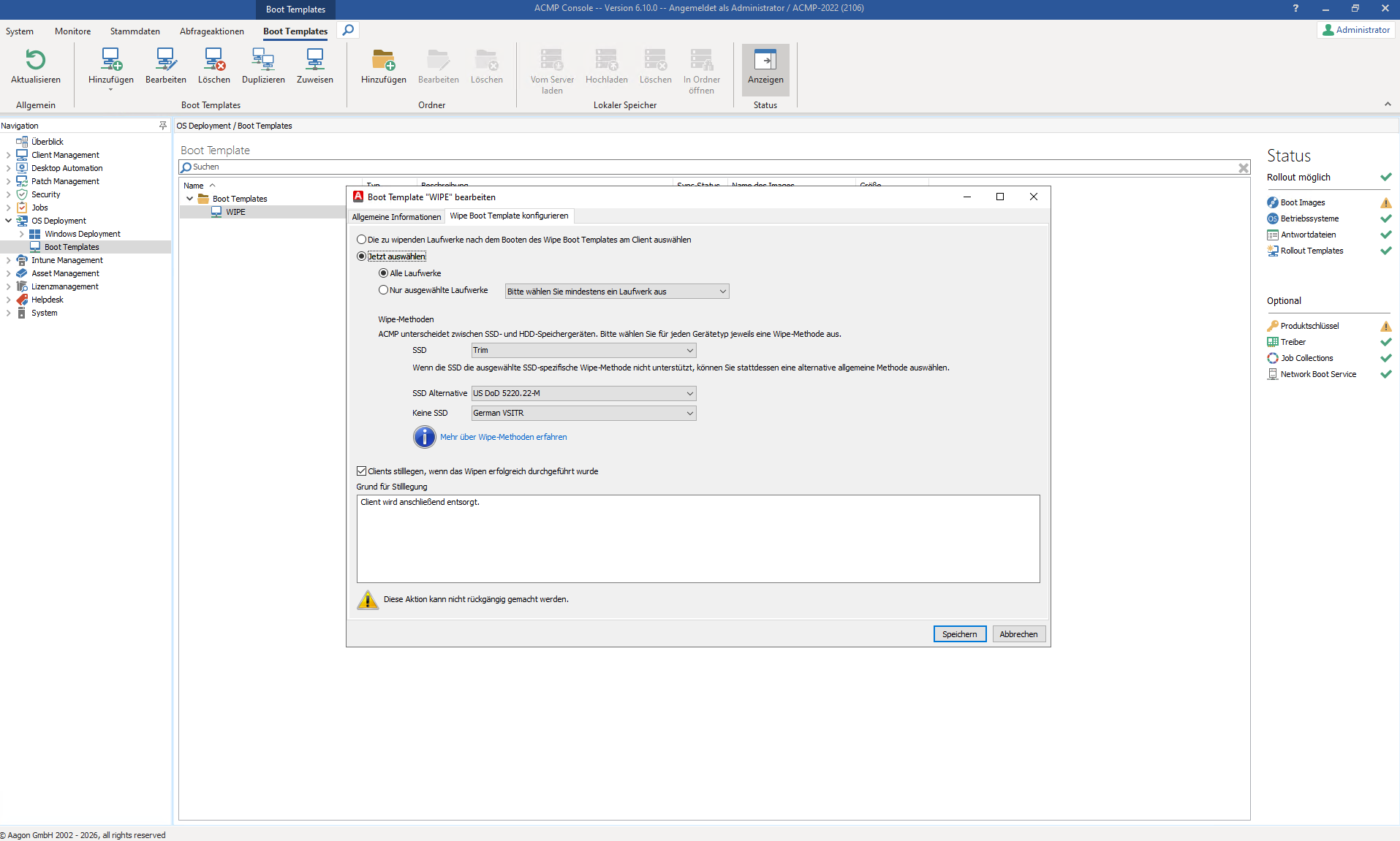Viewport: 1400px width, 841px height.
Task: Collapse Boot Templates folder in list
Action: pos(189,199)
